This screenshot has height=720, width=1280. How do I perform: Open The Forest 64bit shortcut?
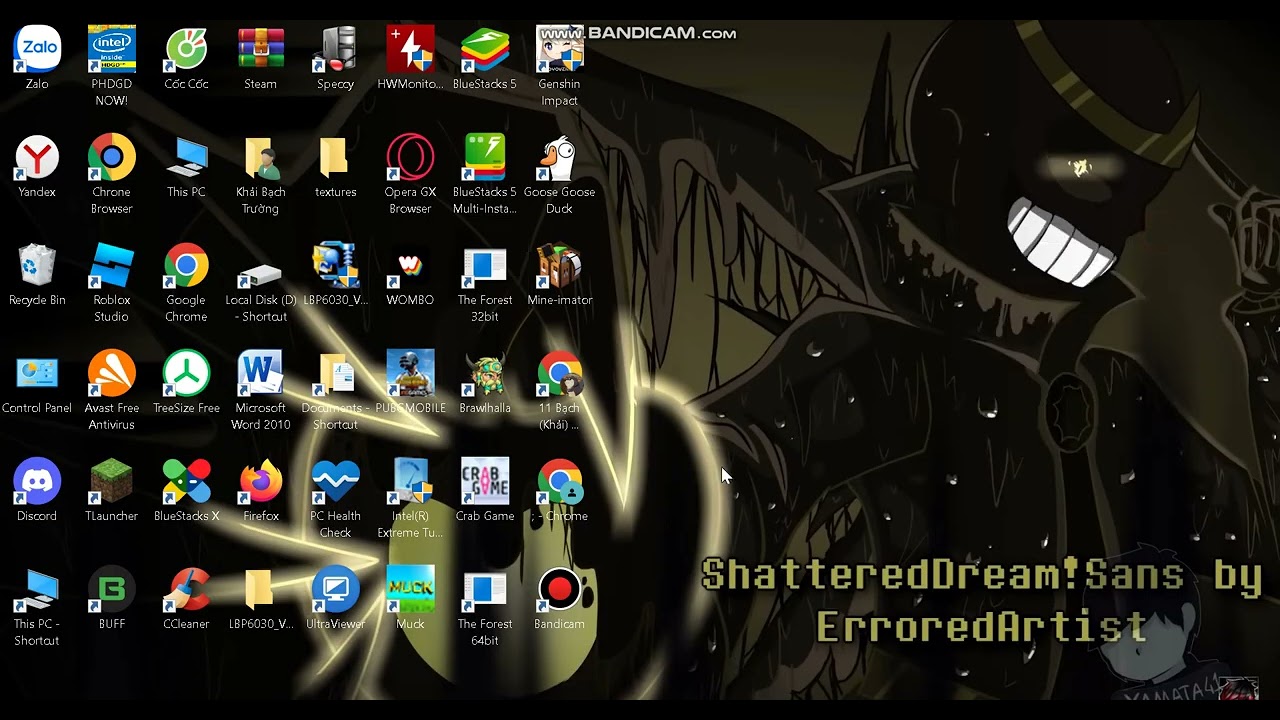click(x=485, y=589)
